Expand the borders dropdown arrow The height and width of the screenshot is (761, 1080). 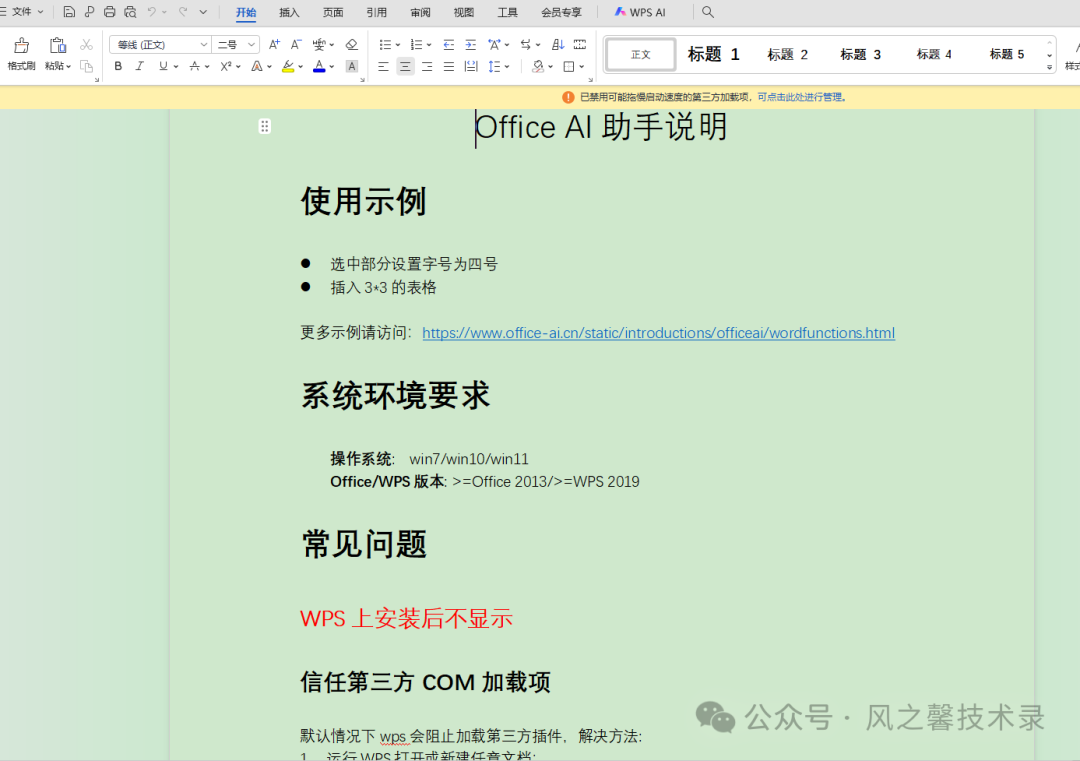pos(582,66)
